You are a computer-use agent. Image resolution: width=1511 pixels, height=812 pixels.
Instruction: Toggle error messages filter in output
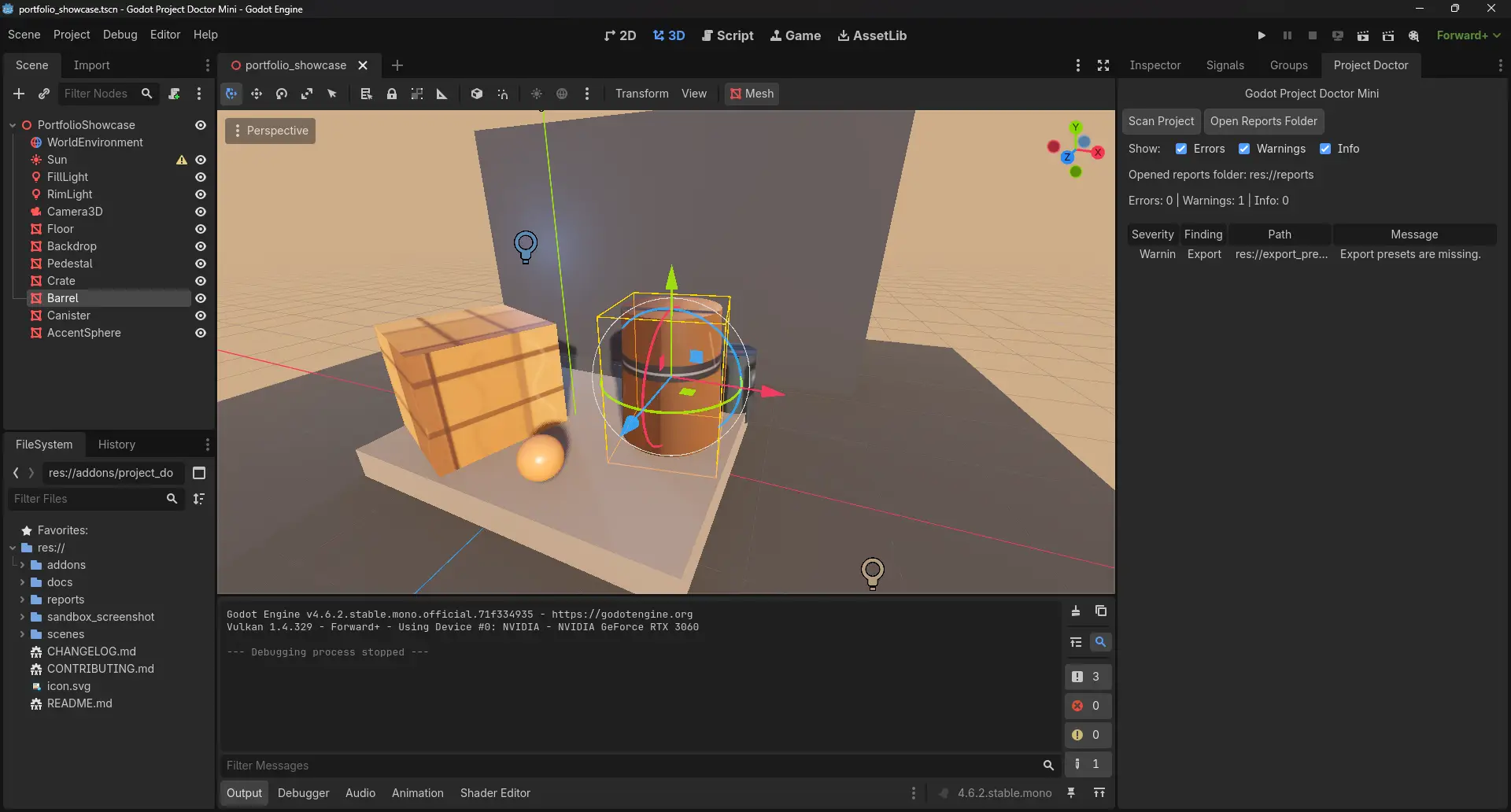pyautogui.click(x=1088, y=706)
